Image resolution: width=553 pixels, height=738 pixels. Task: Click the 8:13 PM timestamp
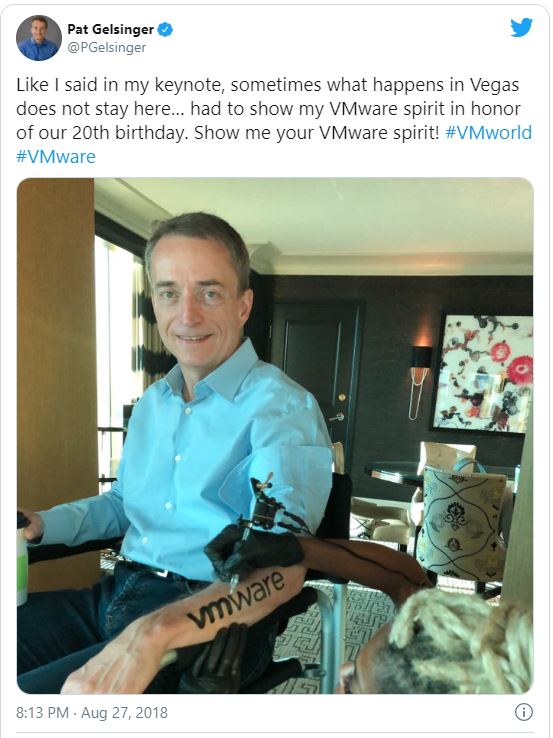tap(42, 713)
